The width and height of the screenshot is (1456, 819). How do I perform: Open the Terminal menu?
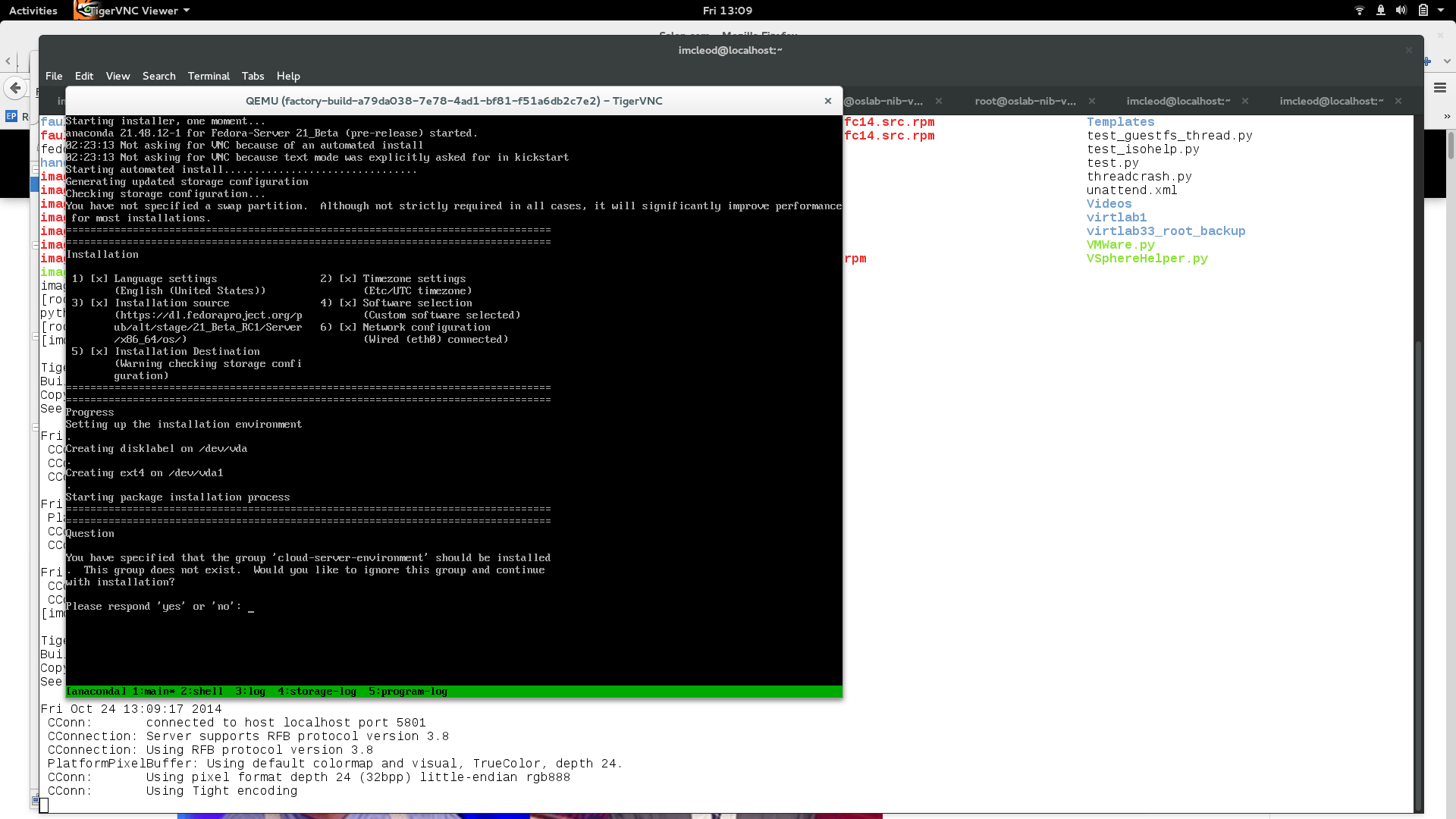[209, 76]
